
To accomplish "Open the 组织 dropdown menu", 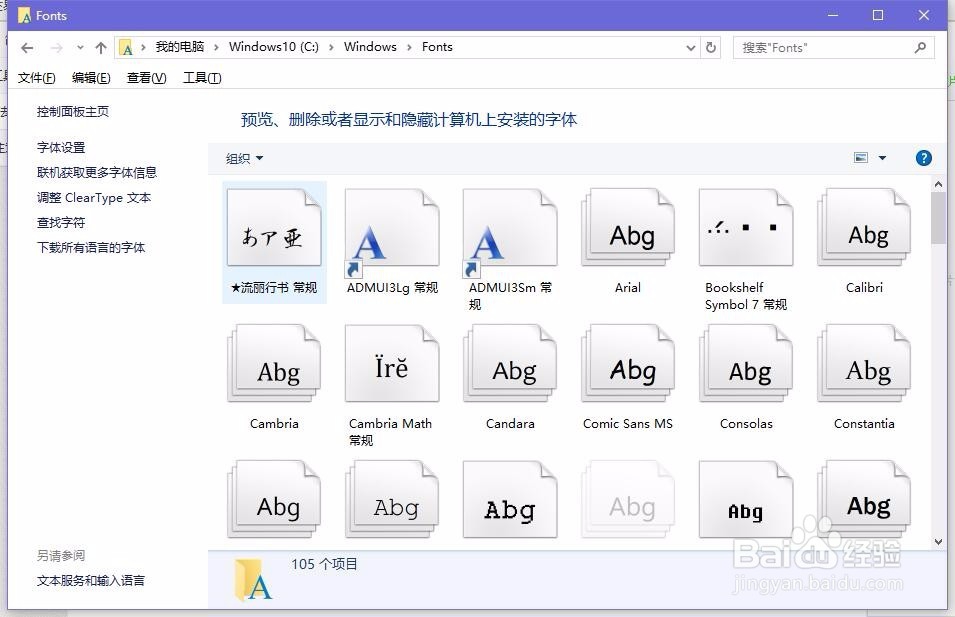I will coord(243,158).
